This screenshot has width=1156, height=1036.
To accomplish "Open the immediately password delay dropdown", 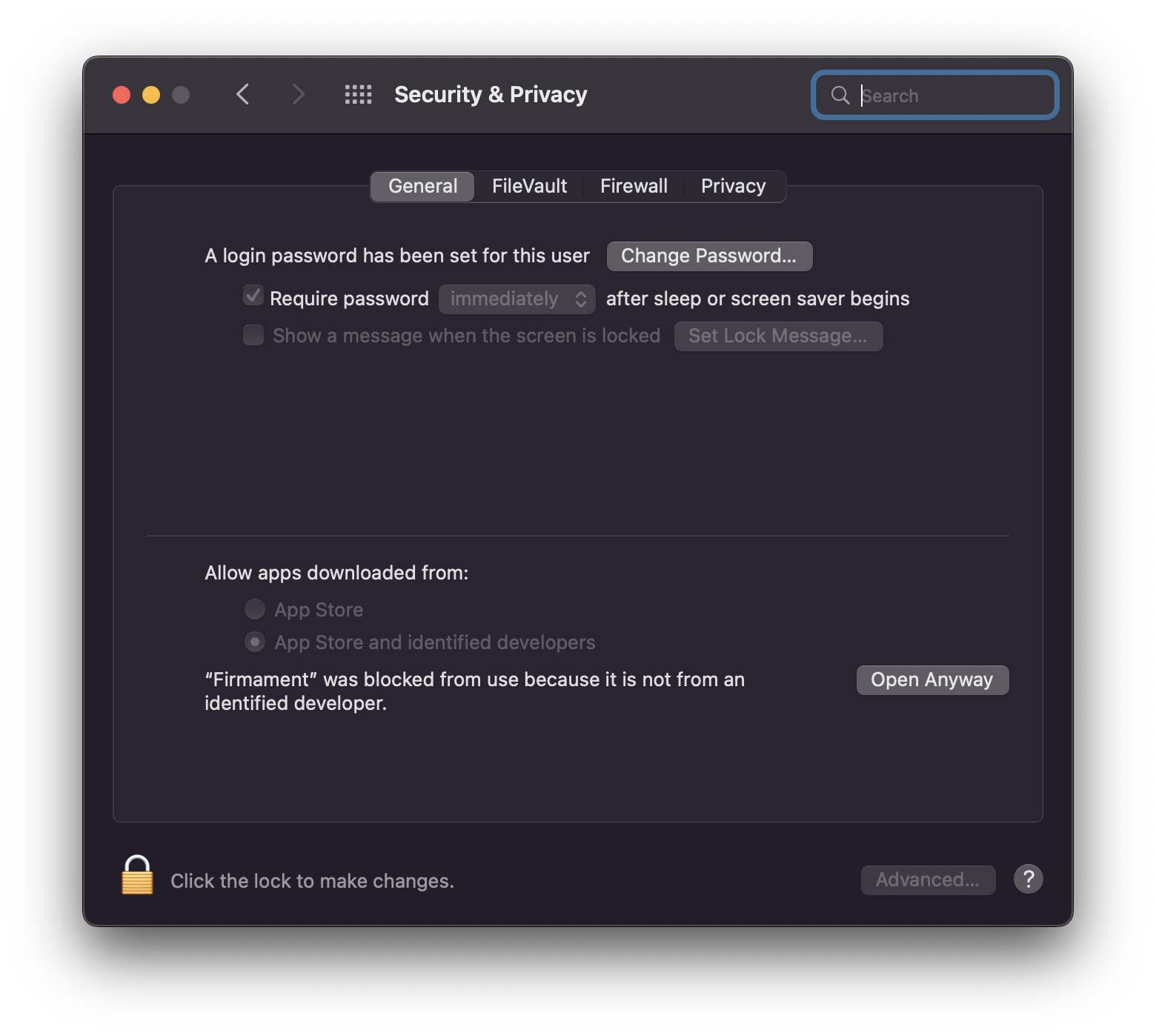I will click(x=517, y=299).
